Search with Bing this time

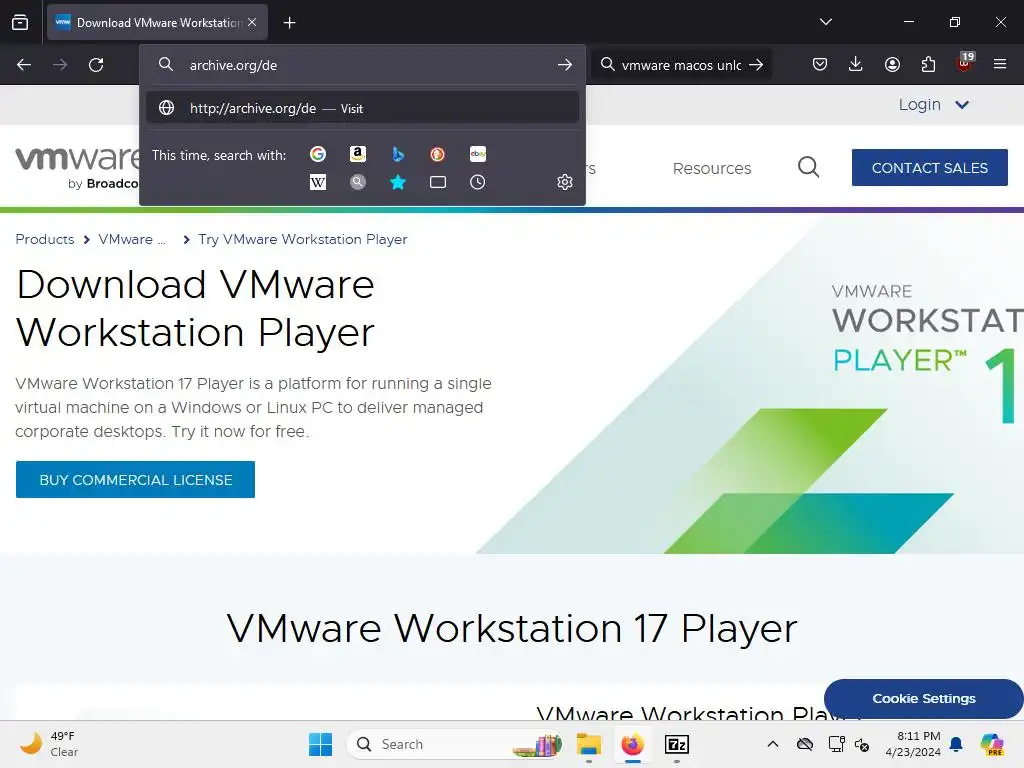tap(398, 154)
